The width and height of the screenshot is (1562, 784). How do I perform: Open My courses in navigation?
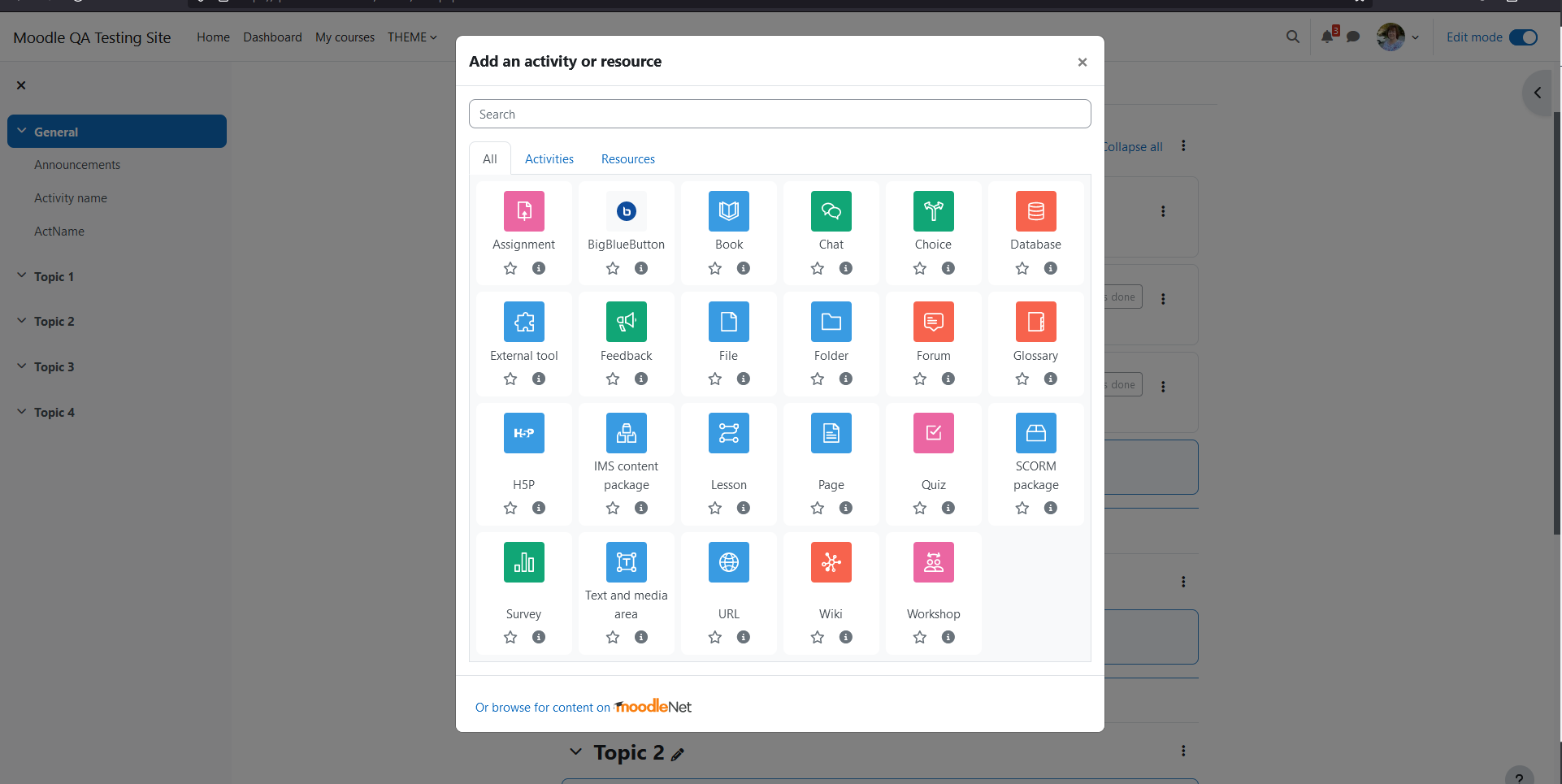point(345,37)
